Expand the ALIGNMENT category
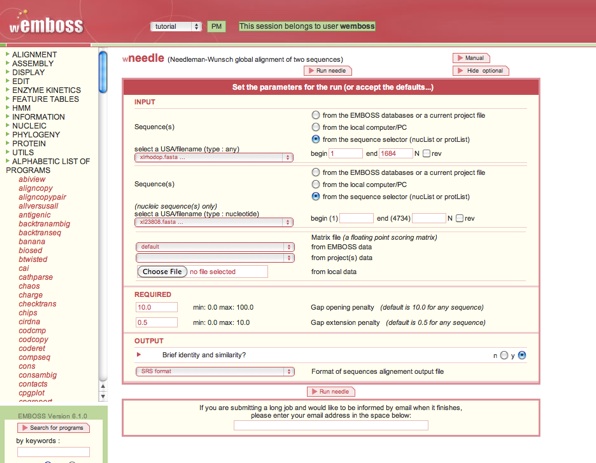596x463 pixels. click(x=34, y=54)
